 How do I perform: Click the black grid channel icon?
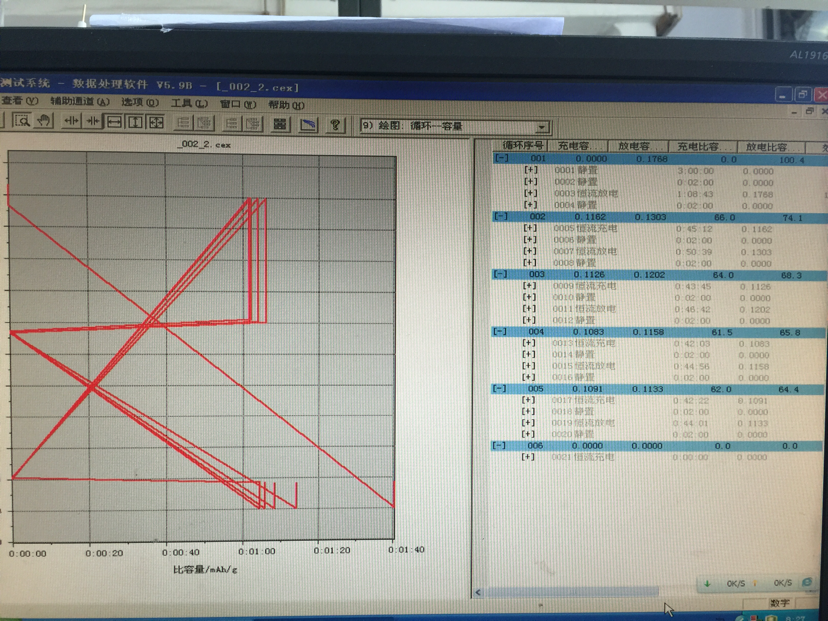[280, 124]
